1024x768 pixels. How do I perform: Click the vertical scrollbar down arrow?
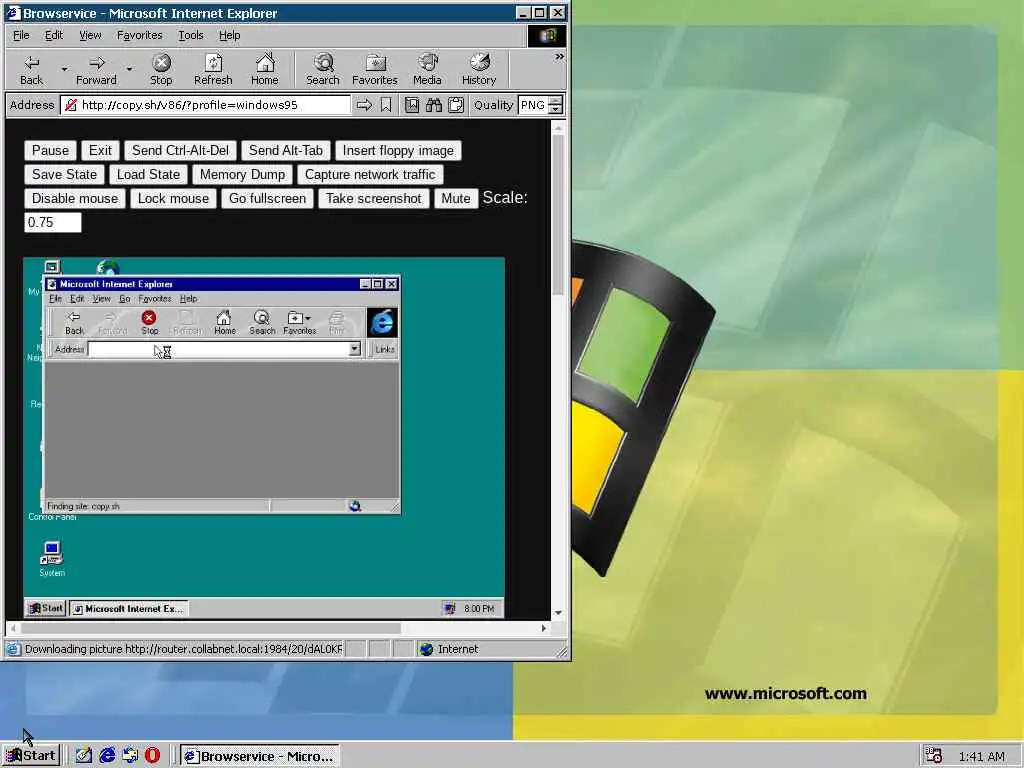click(x=558, y=613)
